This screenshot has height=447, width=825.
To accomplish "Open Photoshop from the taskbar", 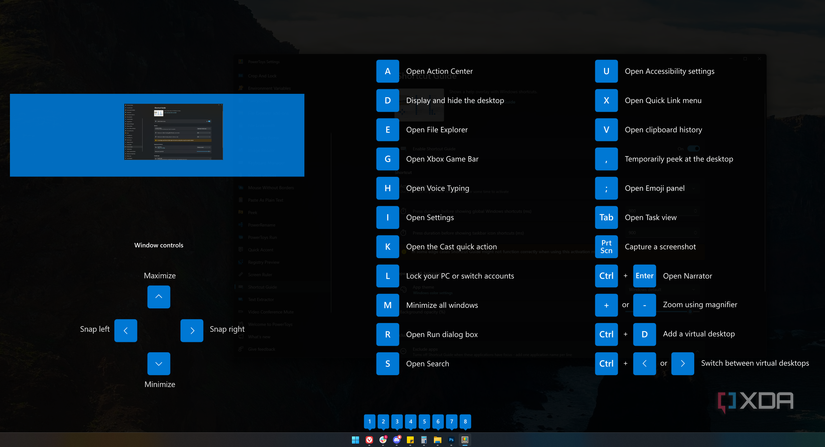I will (451, 440).
